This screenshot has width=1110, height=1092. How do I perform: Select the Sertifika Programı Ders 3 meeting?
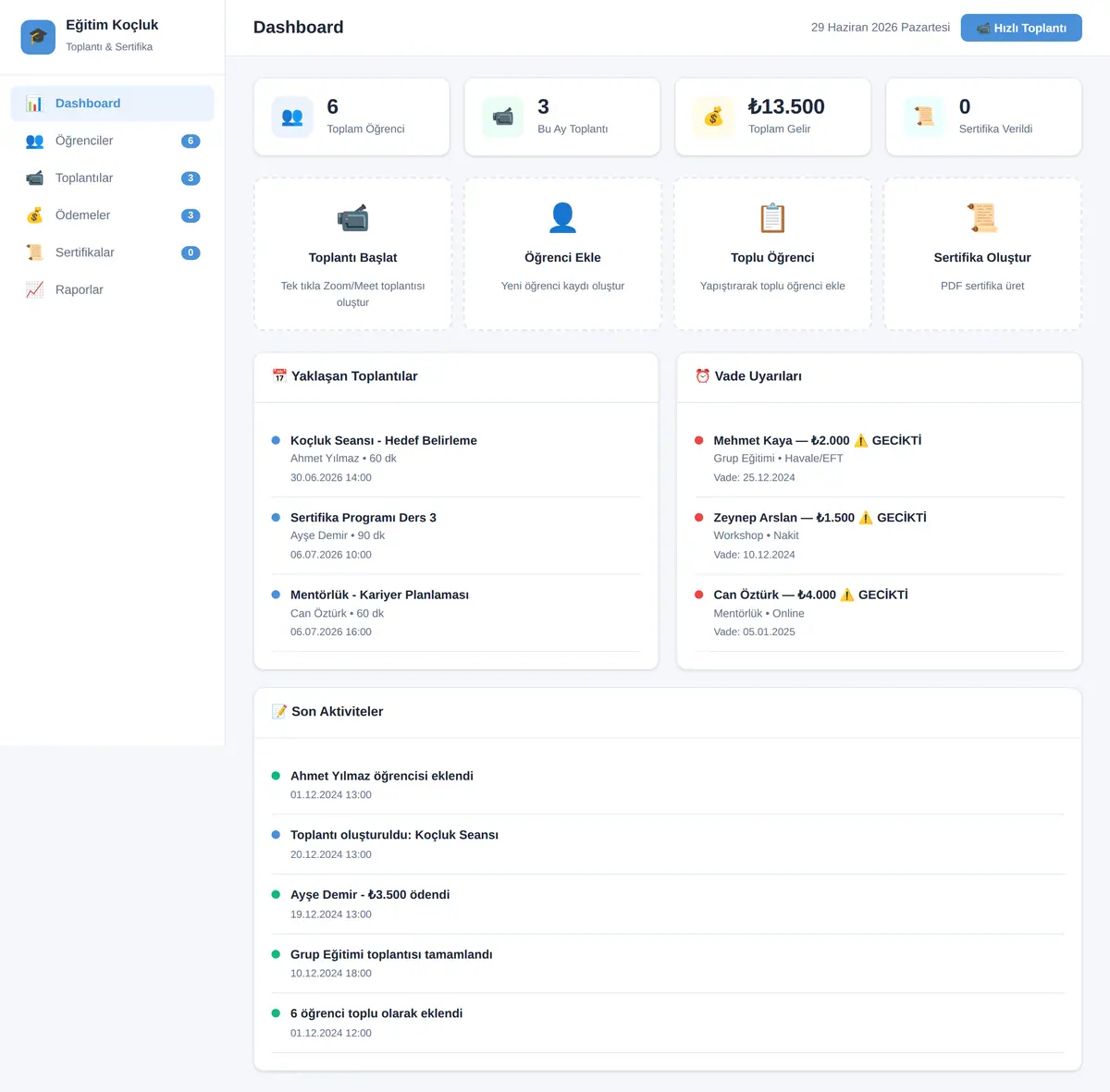[456, 536]
